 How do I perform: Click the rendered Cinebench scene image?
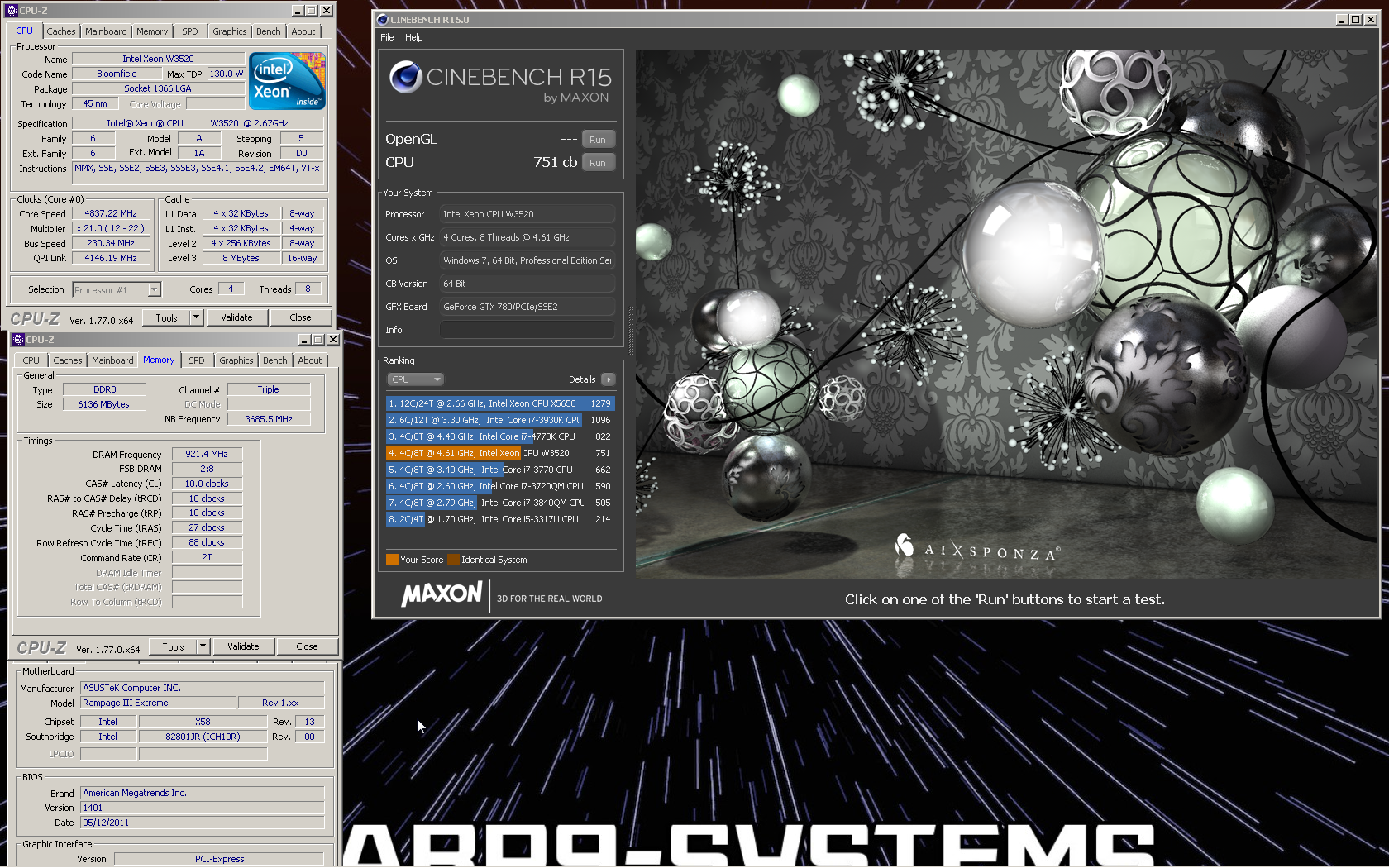click(x=1006, y=314)
